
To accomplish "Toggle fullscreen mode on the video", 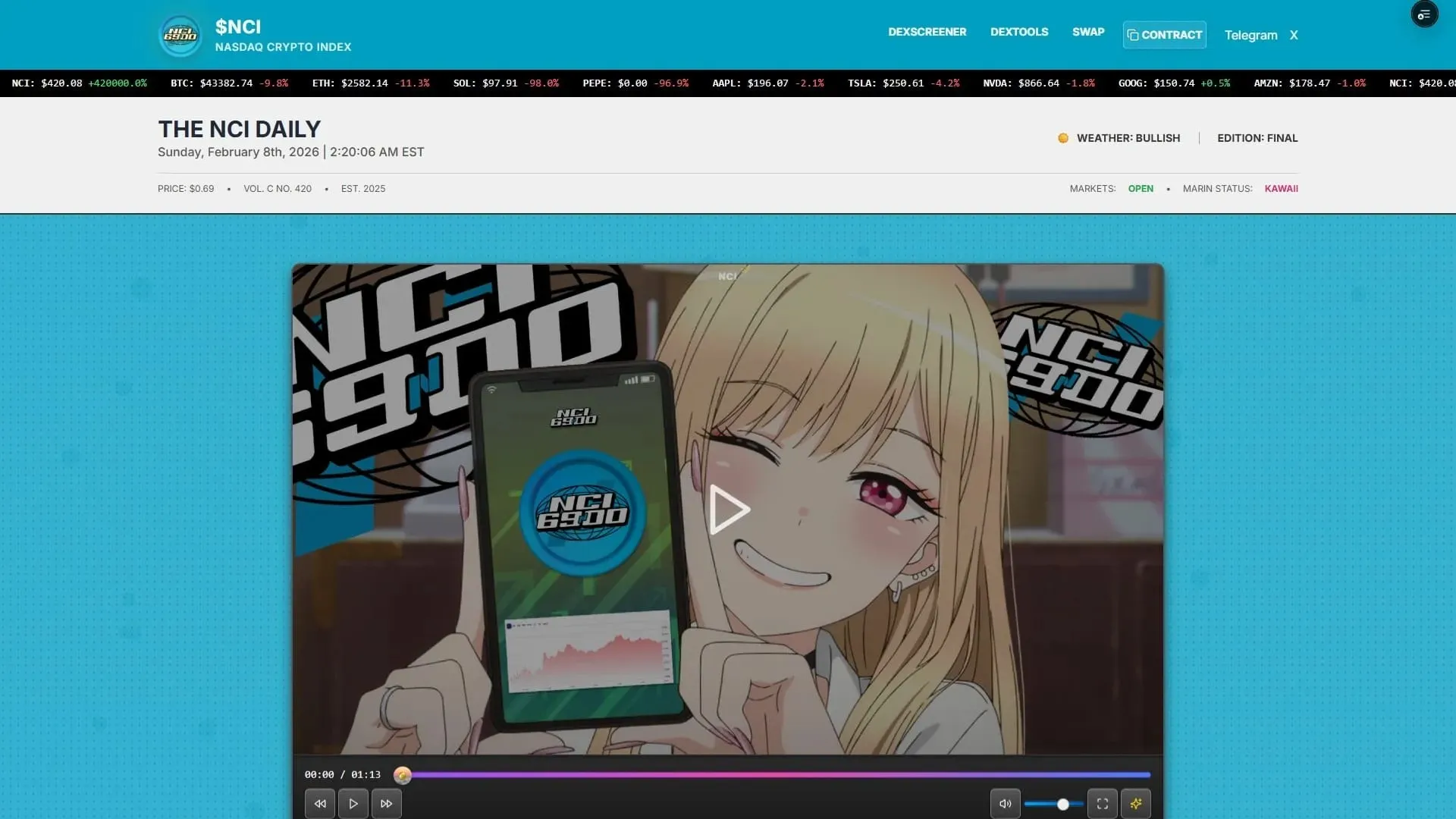I will click(1102, 803).
